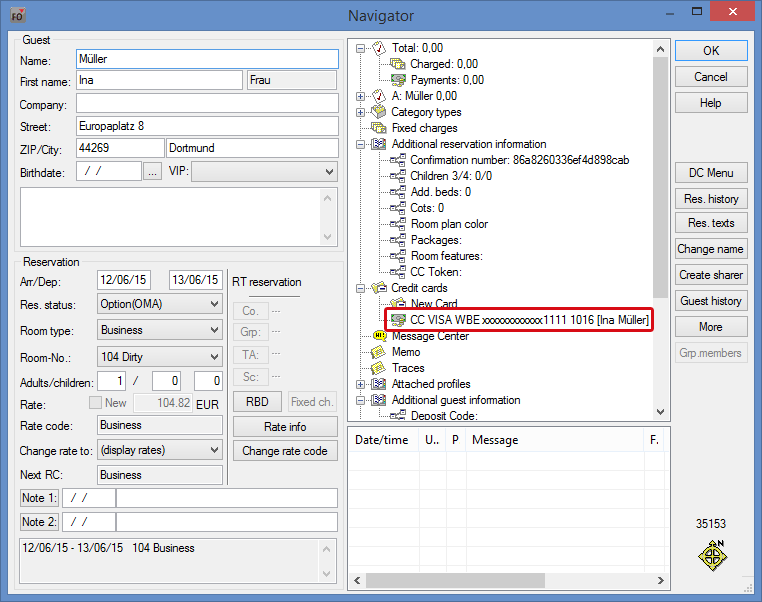762x602 pixels.
Task: Click the Memo icon in tree
Action: [379, 352]
